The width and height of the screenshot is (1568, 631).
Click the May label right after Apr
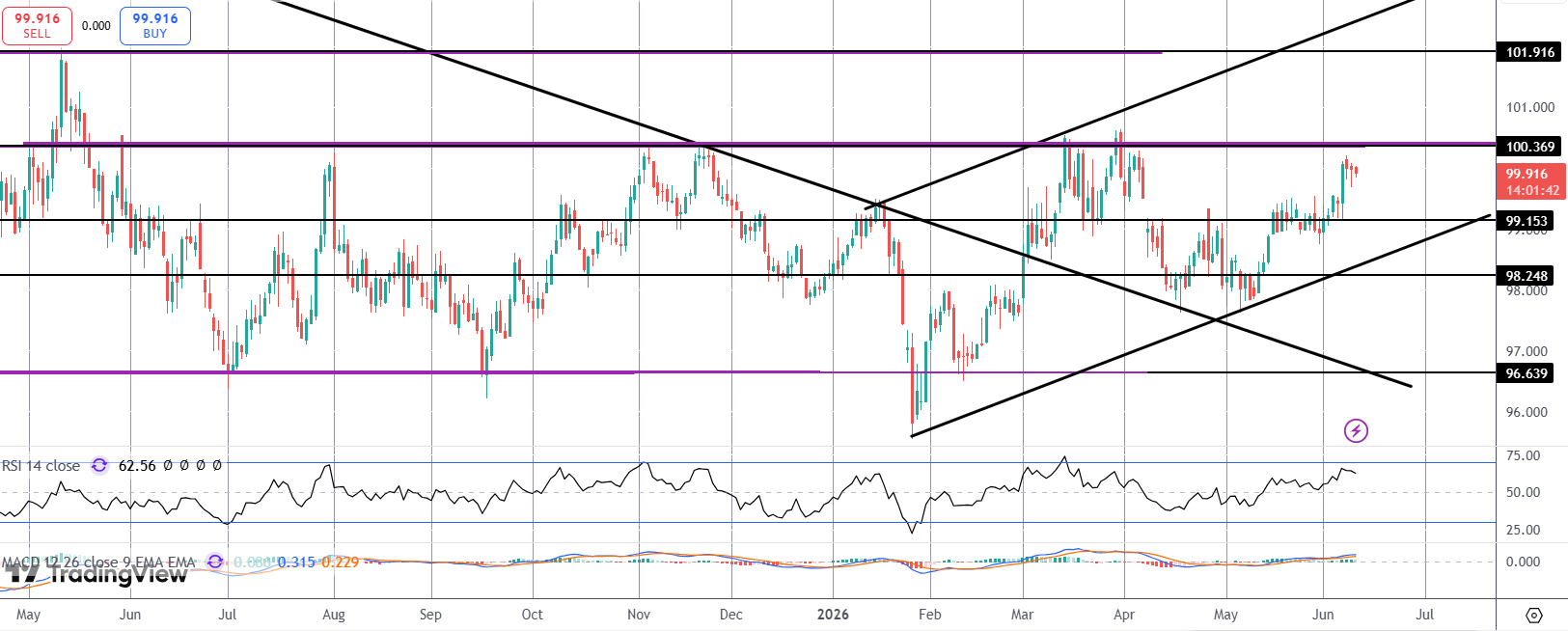[x=1225, y=615]
